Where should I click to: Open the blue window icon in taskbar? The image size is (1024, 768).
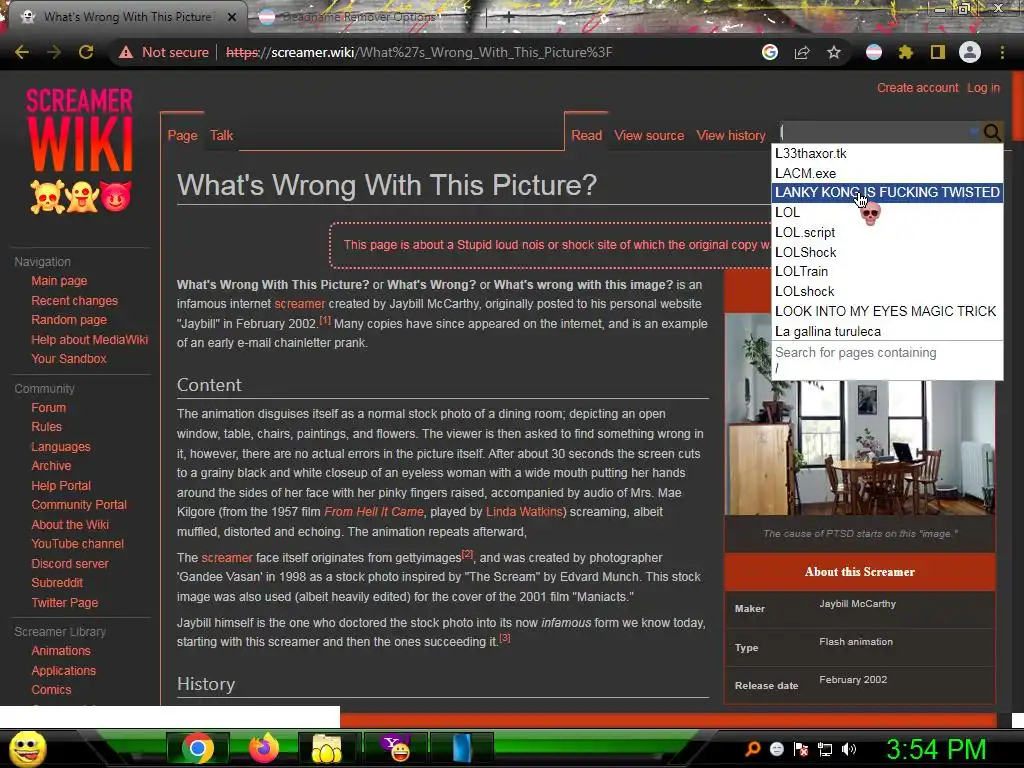coord(462,748)
